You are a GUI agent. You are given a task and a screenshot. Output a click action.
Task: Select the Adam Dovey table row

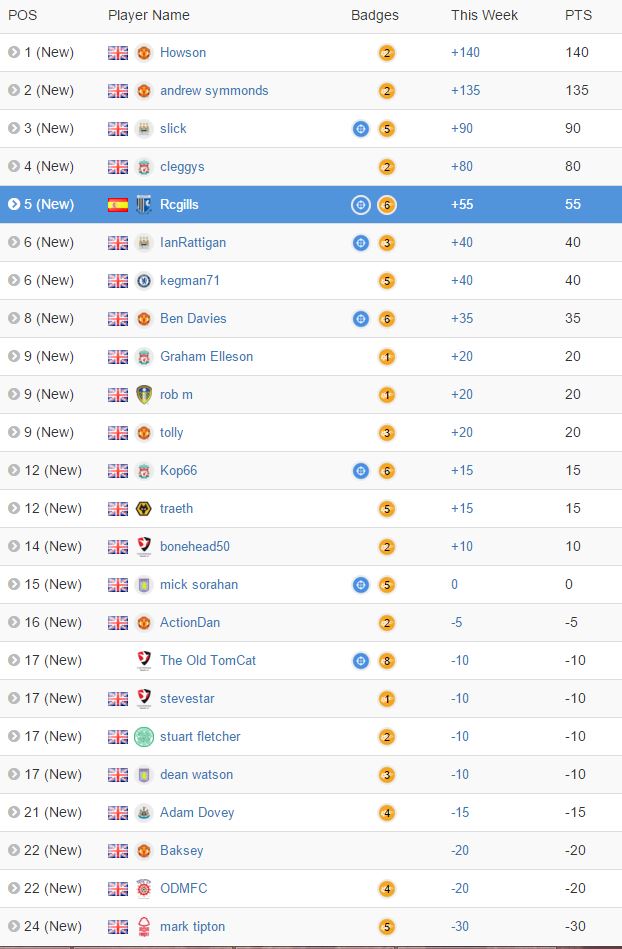point(311,812)
